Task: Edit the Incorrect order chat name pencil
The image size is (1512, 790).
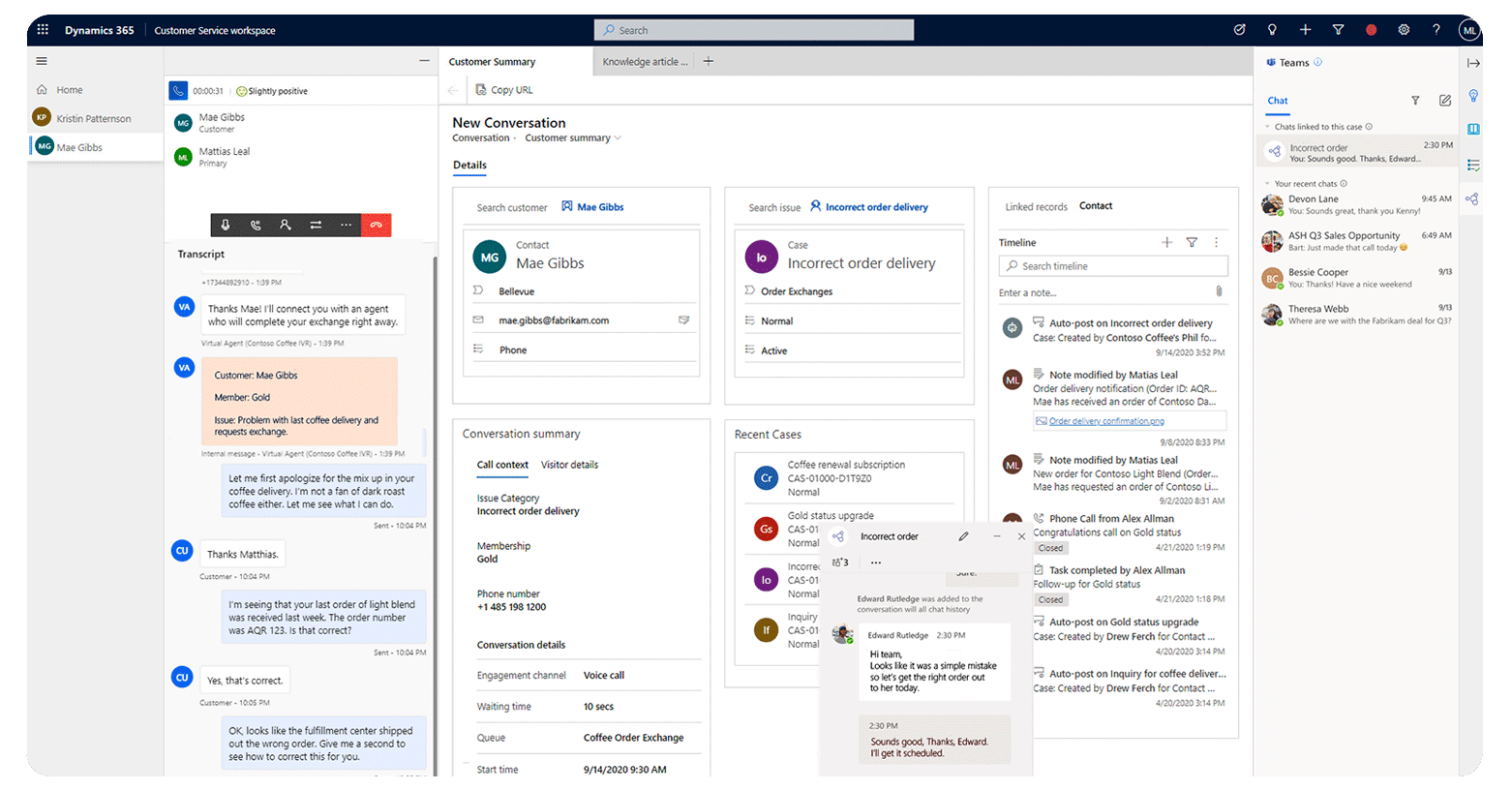Action: (963, 536)
